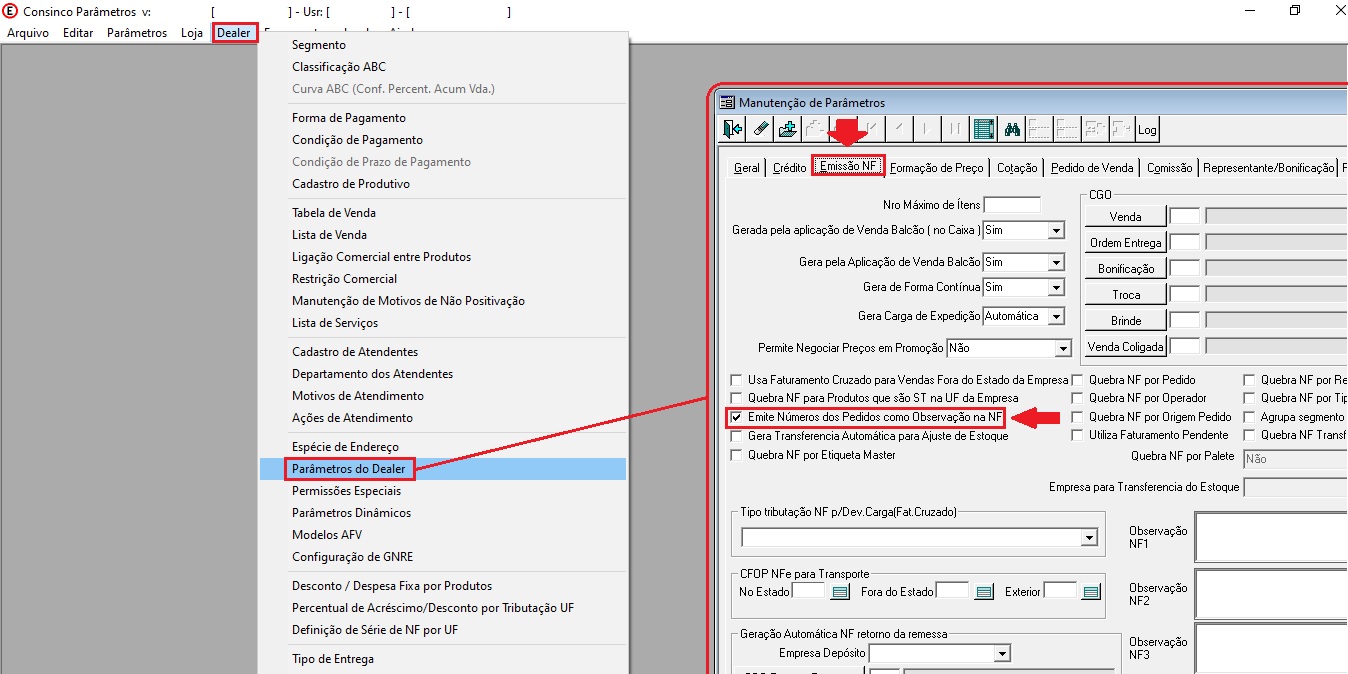Click the Ordem Entrega CGO button

[1125, 243]
